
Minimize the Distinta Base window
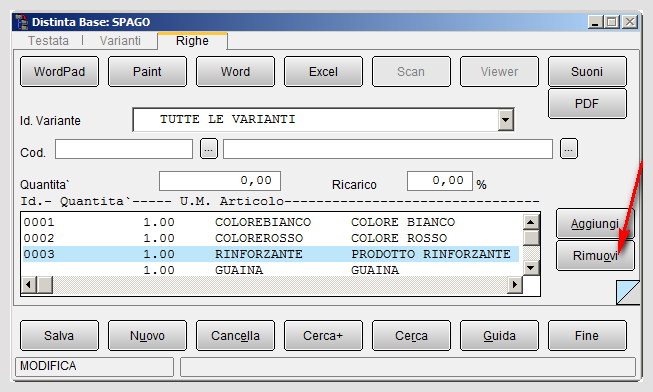[x=595, y=22]
